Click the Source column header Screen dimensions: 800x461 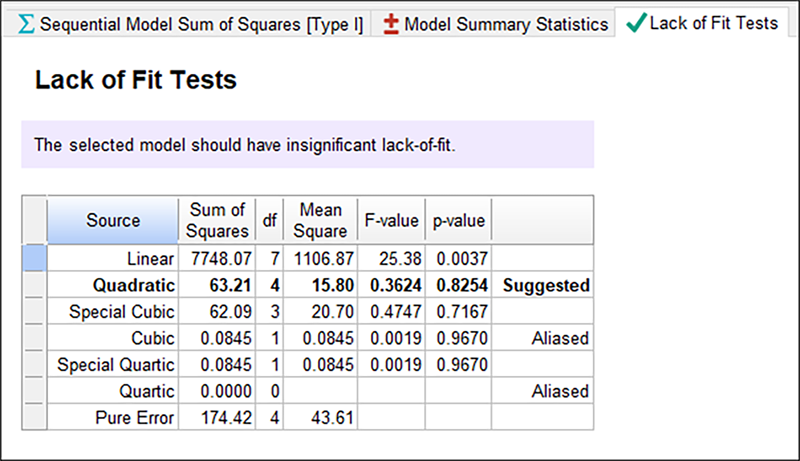(x=112, y=220)
